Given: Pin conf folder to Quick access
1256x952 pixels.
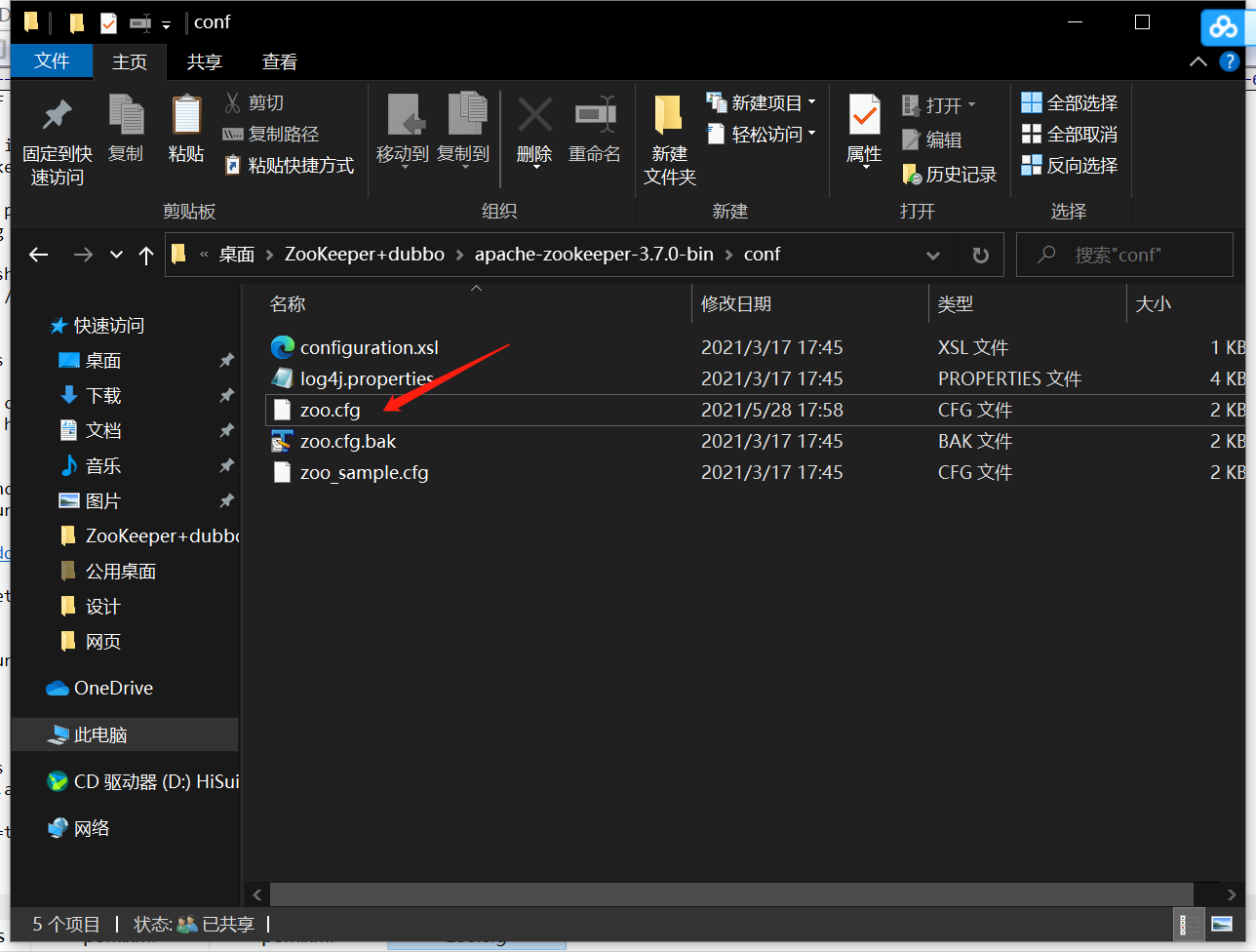Looking at the screenshot, I should click(x=58, y=142).
